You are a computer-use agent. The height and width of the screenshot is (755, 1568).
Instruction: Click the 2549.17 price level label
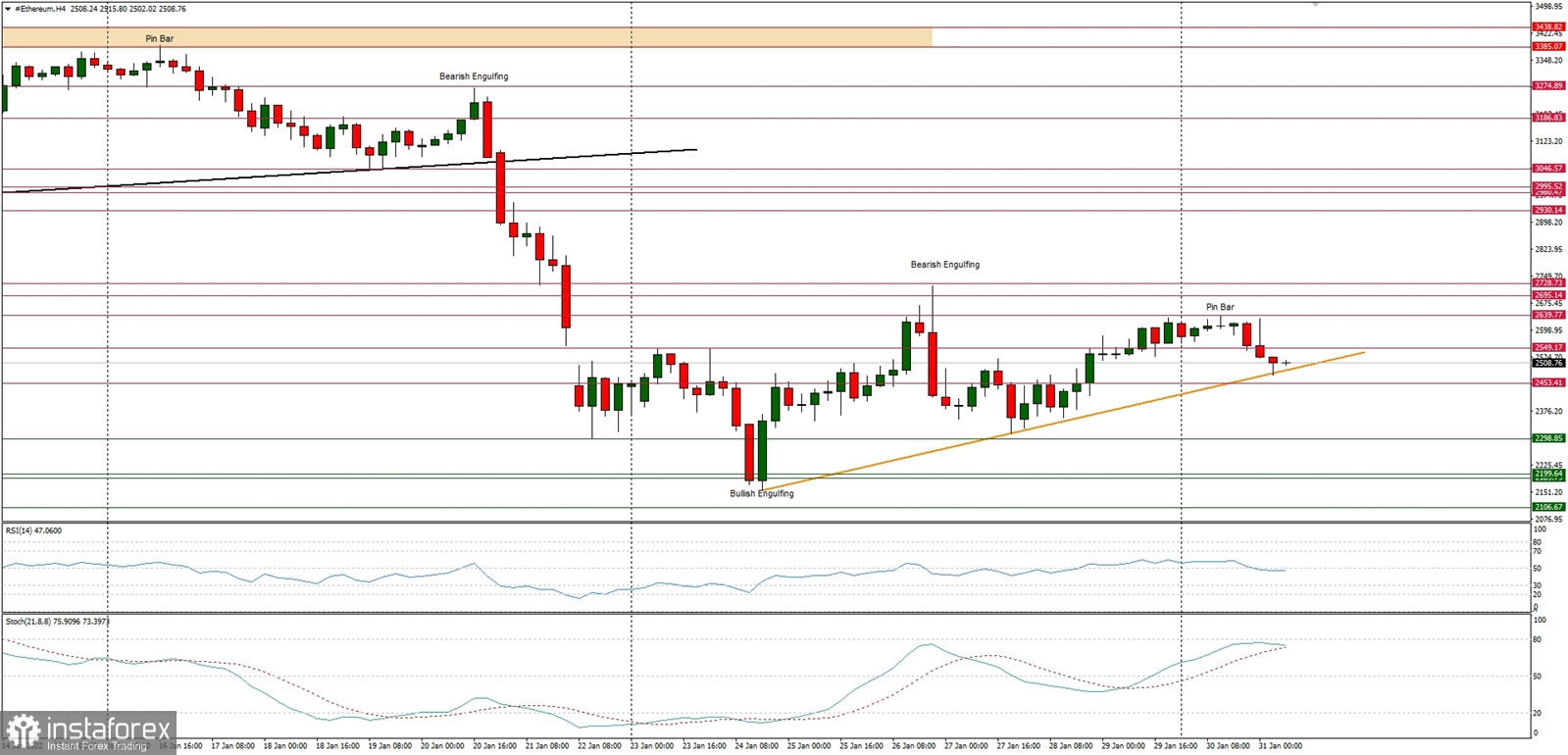coord(1548,347)
